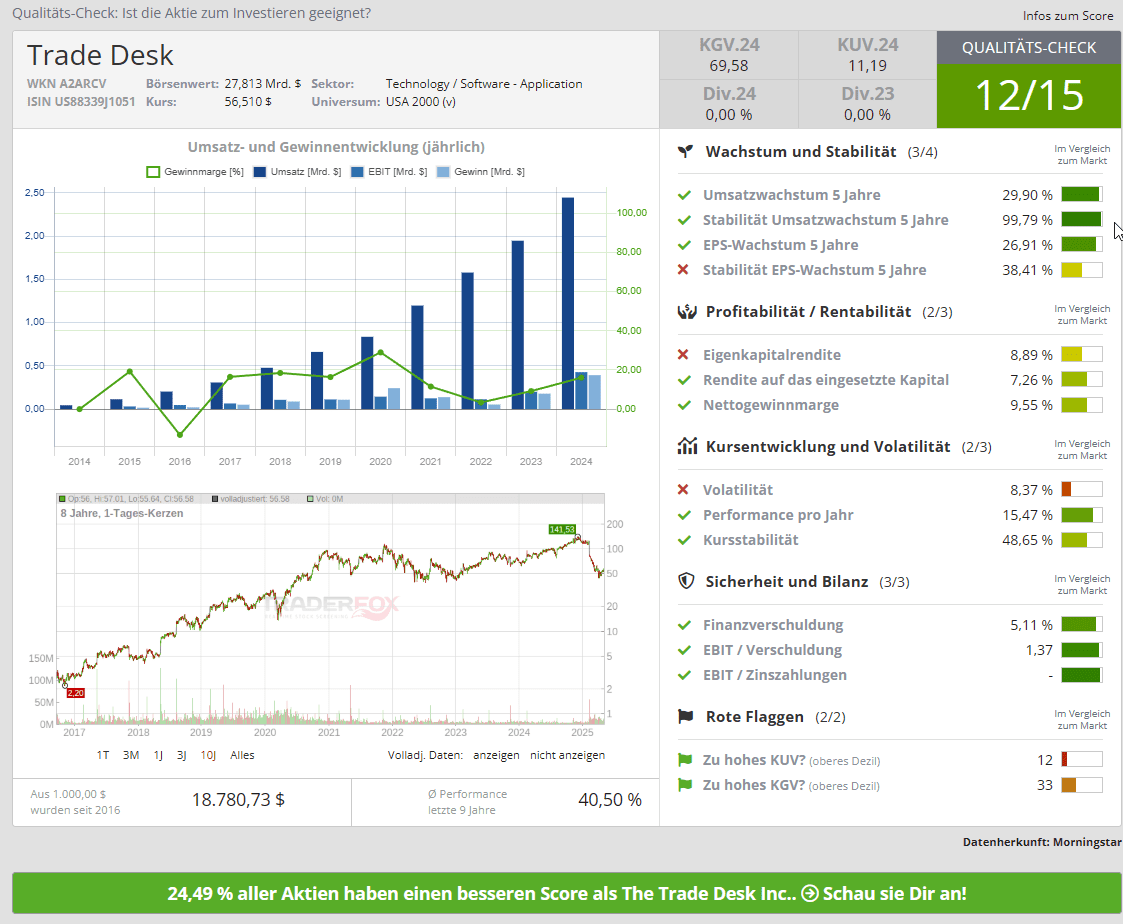1123x924 pixels.
Task: Click the 2024 Umsatz bar in chart
Action: (568, 303)
